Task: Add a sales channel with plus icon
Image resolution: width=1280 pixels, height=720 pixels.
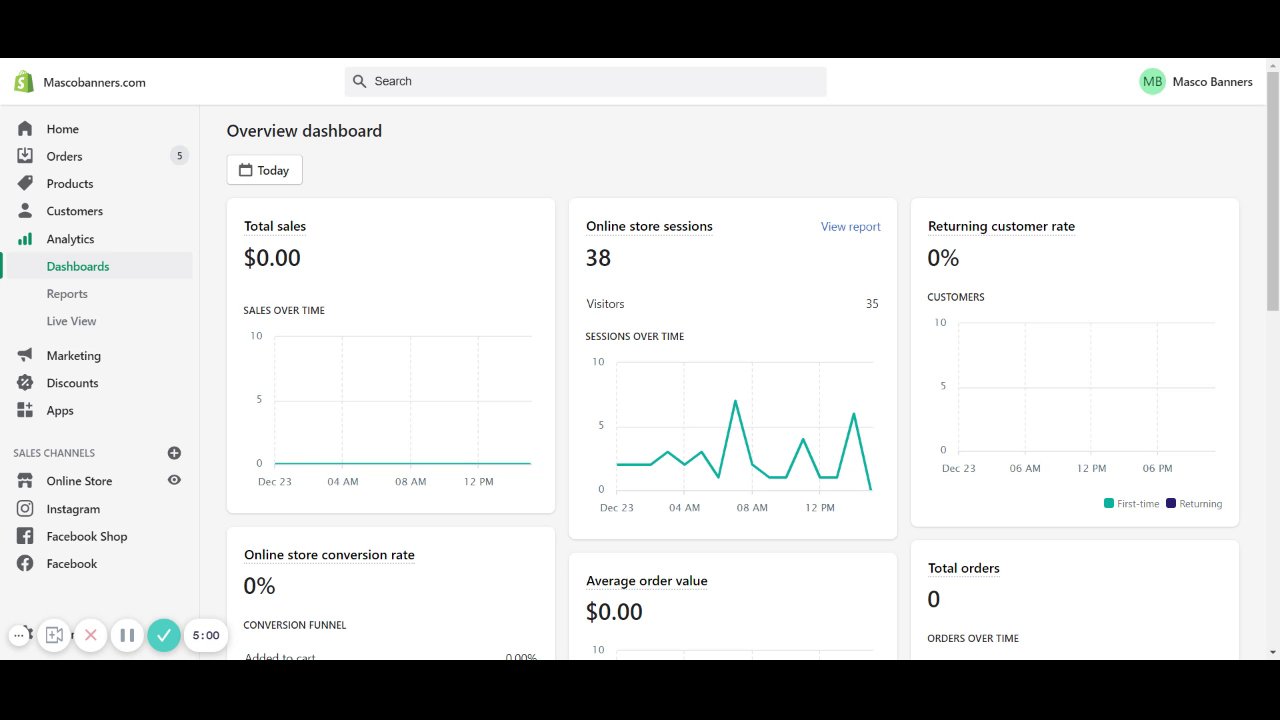Action: pos(174,453)
